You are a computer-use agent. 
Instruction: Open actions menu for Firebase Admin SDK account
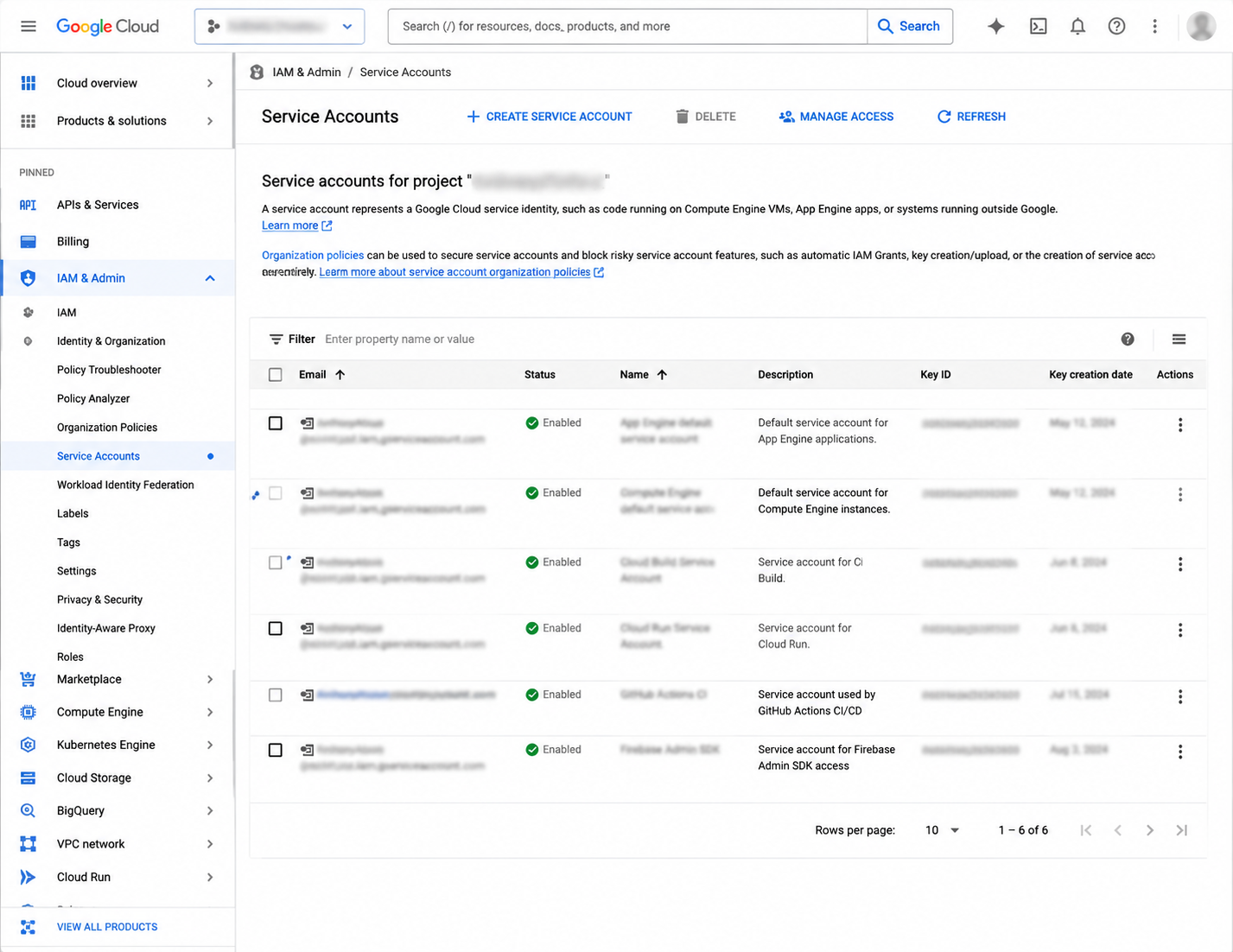(1180, 752)
